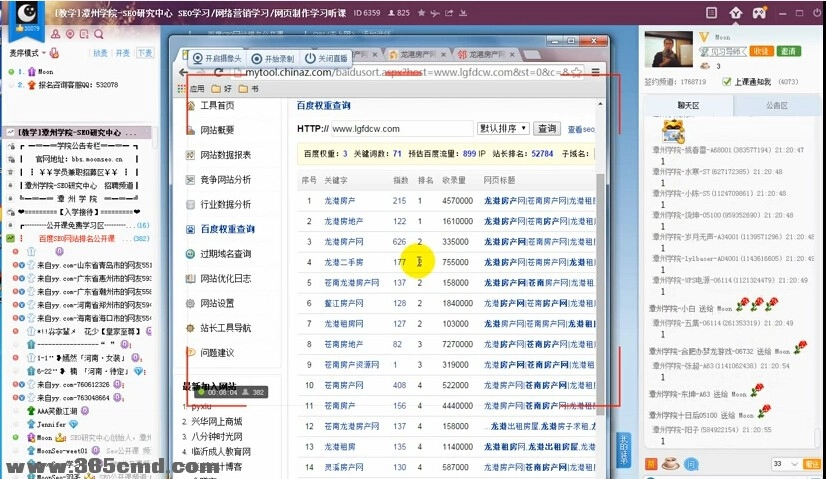Select 网站概要 in the sidebar menu
This screenshot has width=826, height=479.
pyautogui.click(x=217, y=130)
